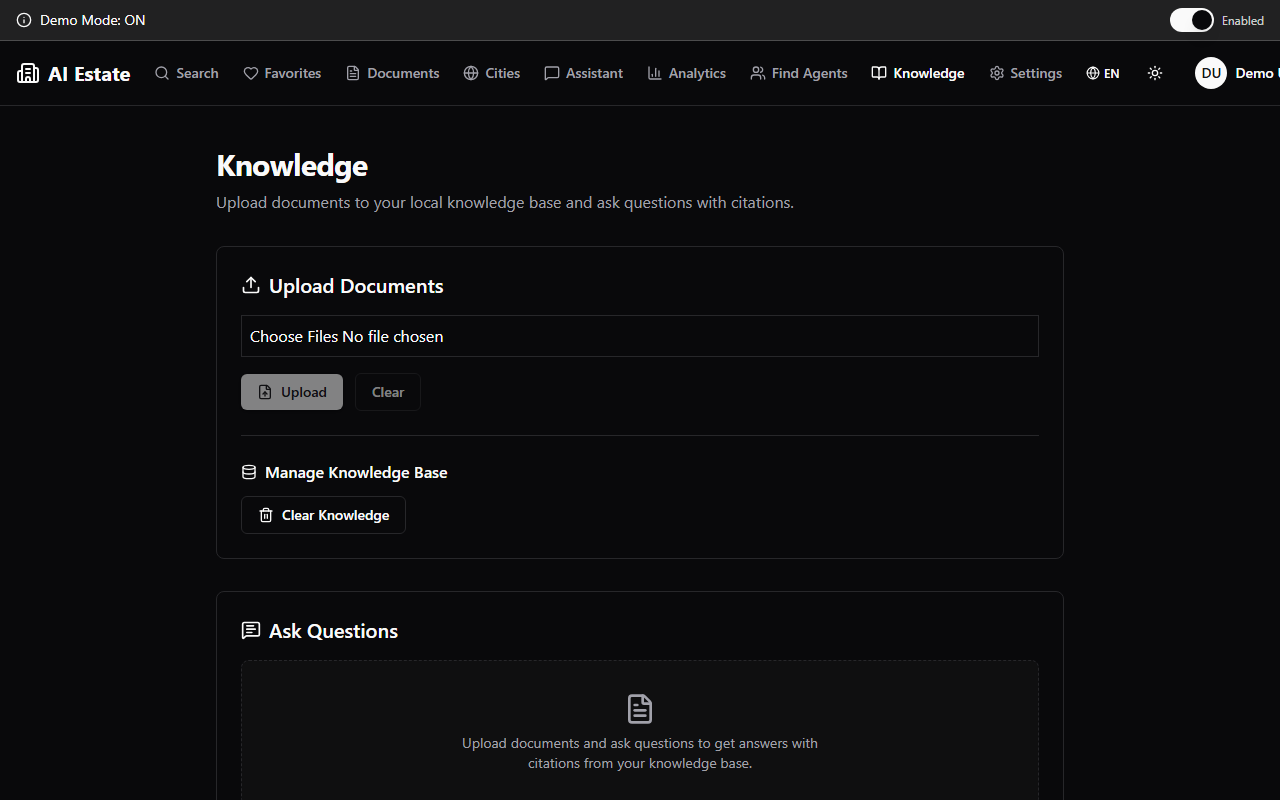Viewport: 1280px width, 800px height.
Task: Click the "Upload documents and ask questions" placeholder text
Action: 640,753
